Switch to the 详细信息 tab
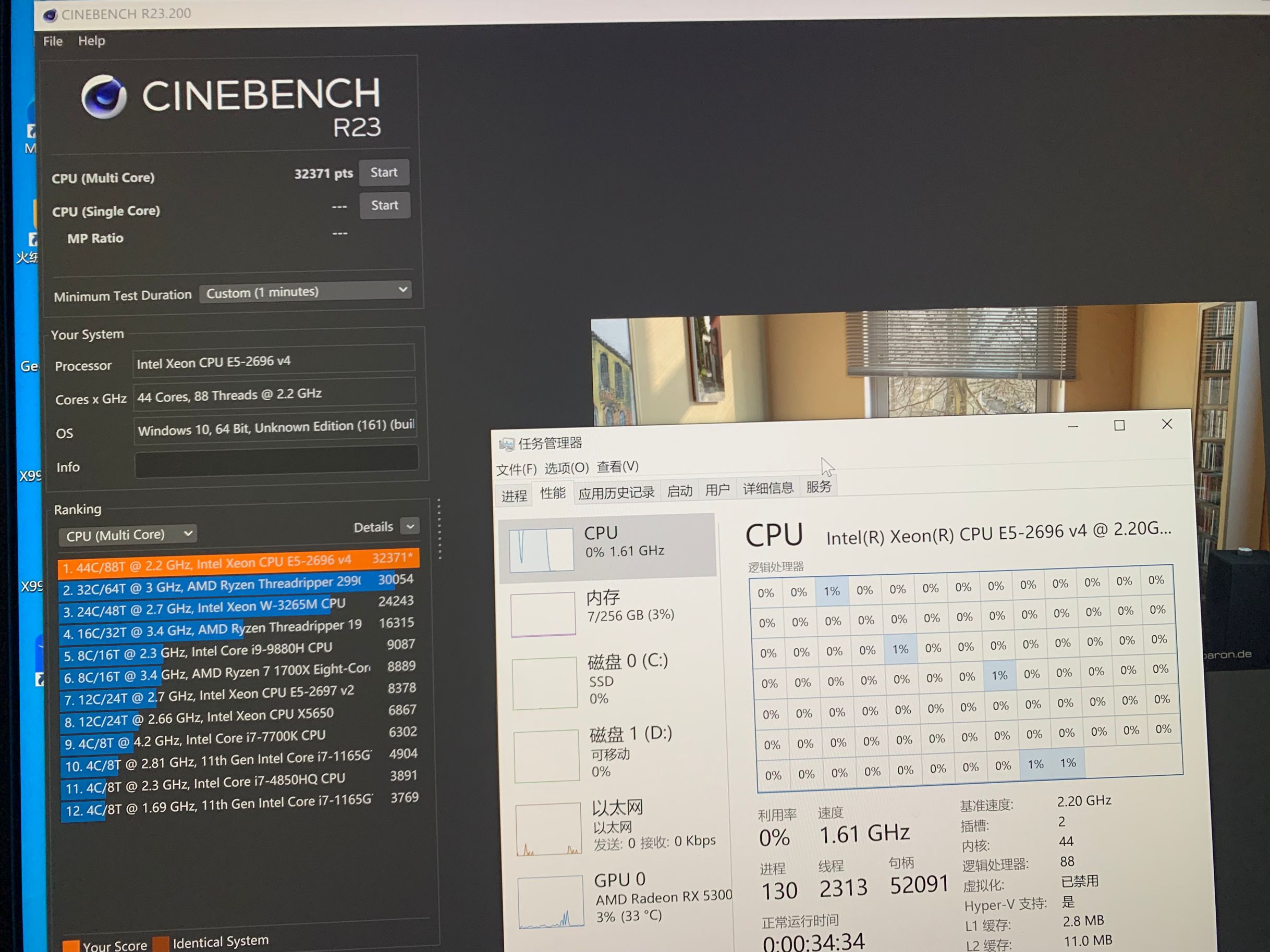This screenshot has height=952, width=1270. [x=767, y=488]
